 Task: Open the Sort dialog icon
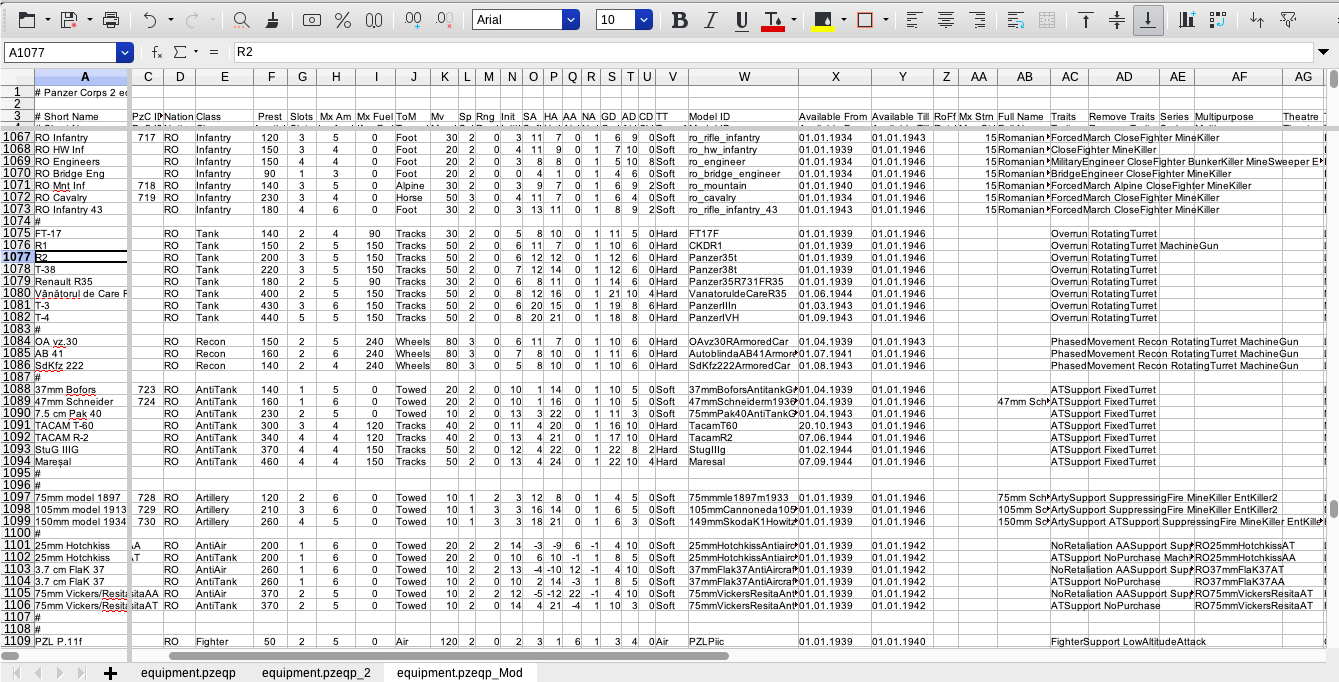pos(1258,20)
